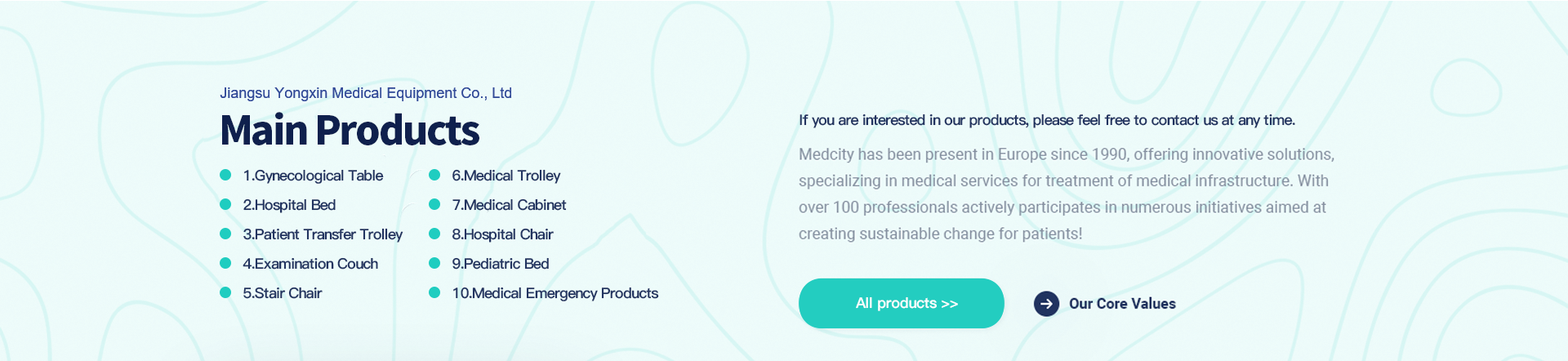The height and width of the screenshot is (361, 1568).
Task: Open the Our Core Values link
Action: 1122,304
